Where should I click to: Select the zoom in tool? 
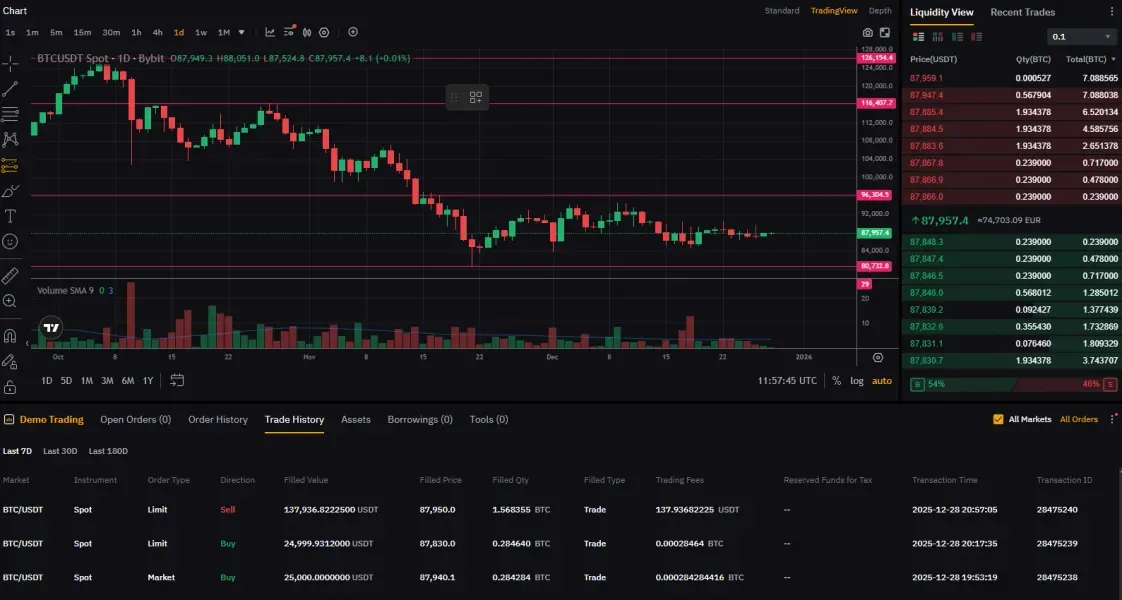(x=10, y=301)
